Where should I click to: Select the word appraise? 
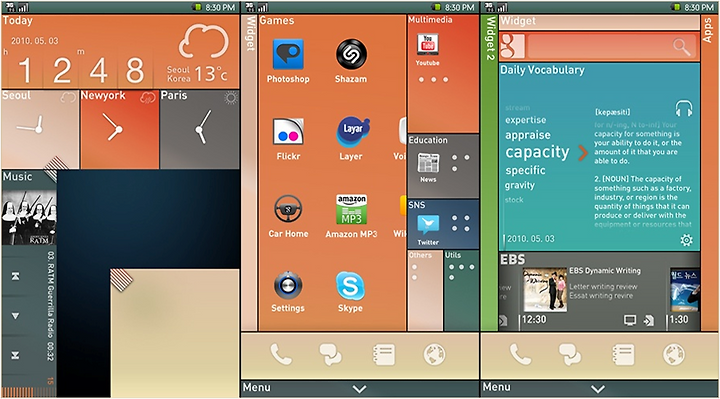tap(528, 135)
